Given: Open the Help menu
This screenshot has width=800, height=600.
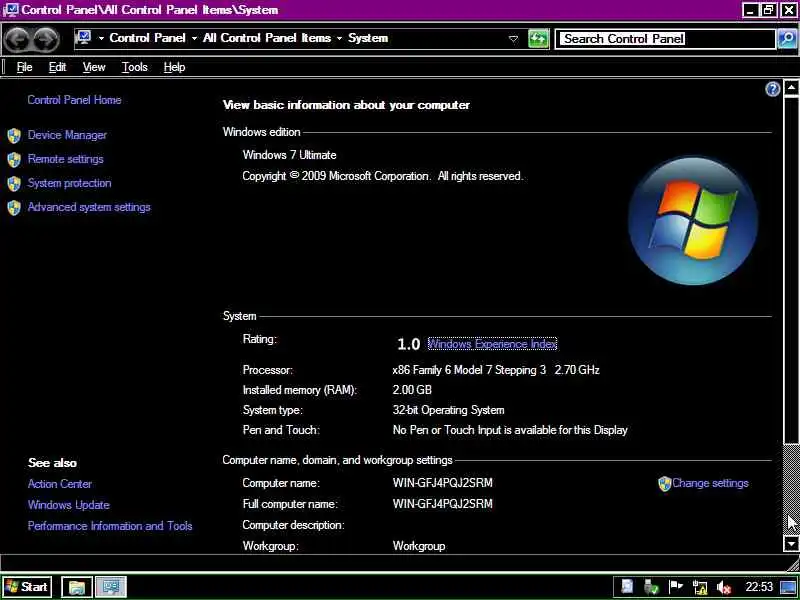Looking at the screenshot, I should 174,67.
